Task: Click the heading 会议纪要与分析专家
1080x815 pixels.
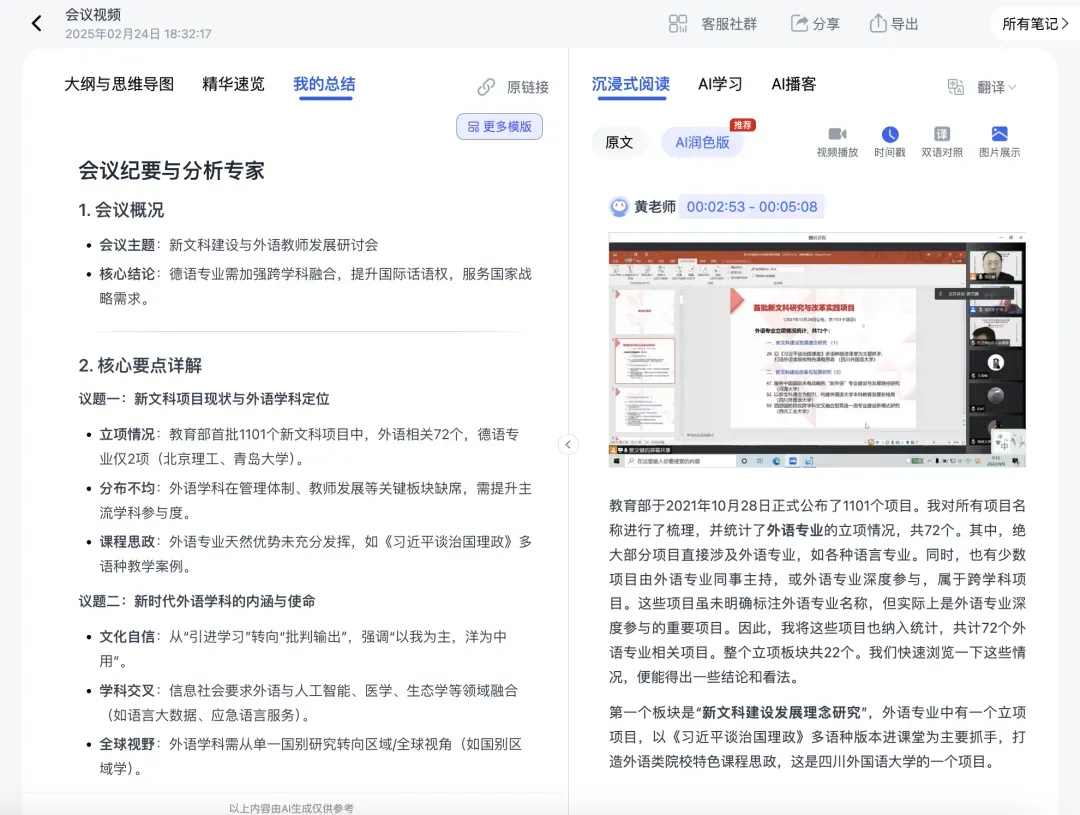Action: tap(172, 170)
